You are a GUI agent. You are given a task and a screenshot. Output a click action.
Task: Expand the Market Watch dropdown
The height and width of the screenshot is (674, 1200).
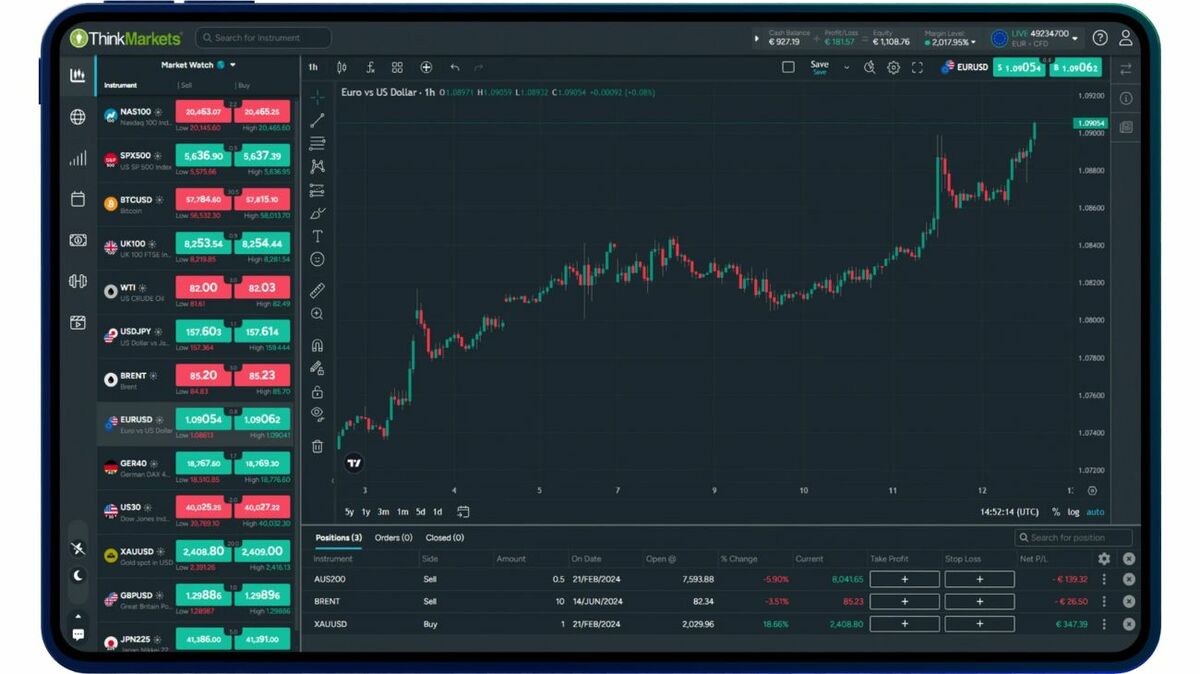click(x=233, y=65)
